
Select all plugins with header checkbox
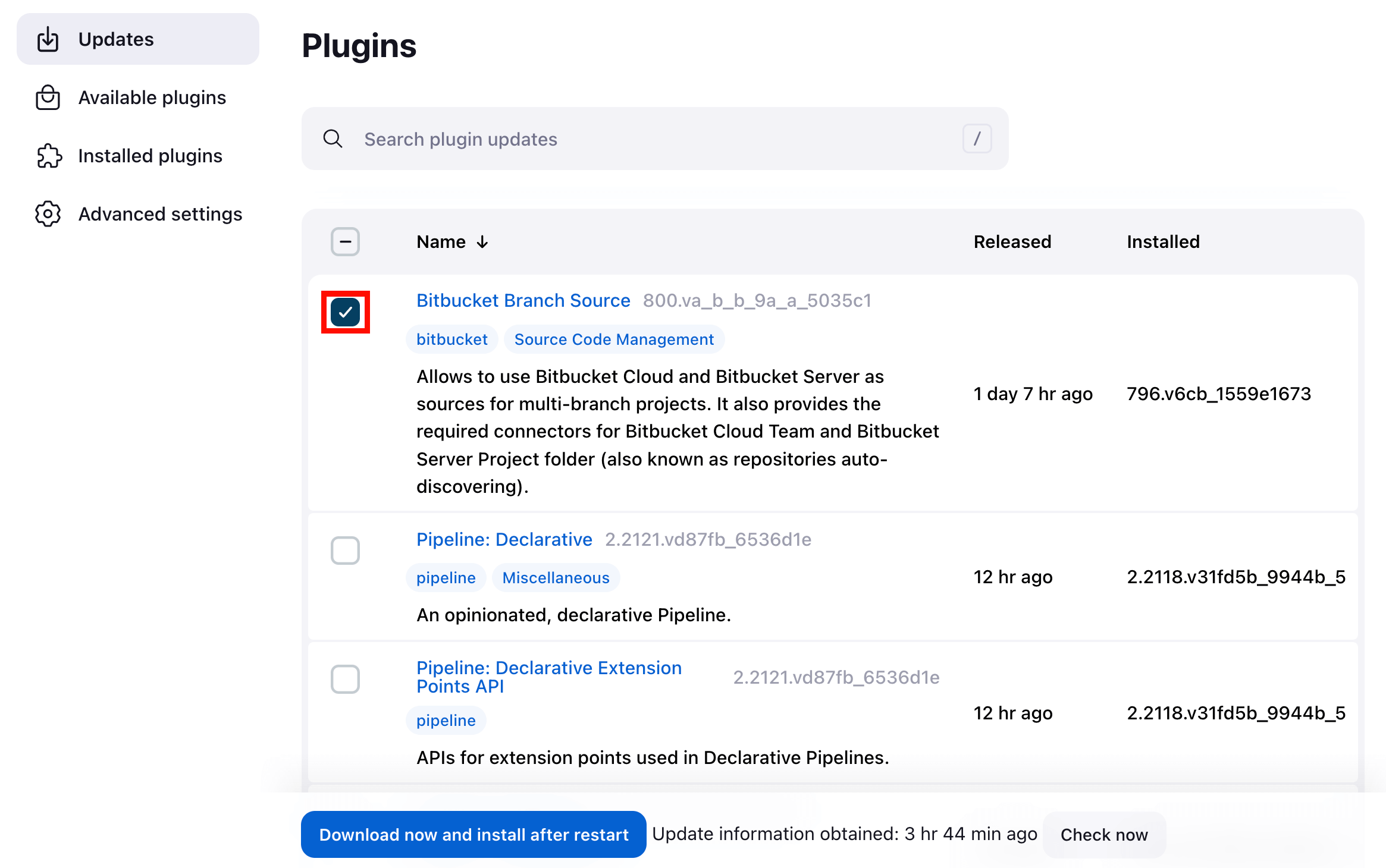click(x=344, y=242)
